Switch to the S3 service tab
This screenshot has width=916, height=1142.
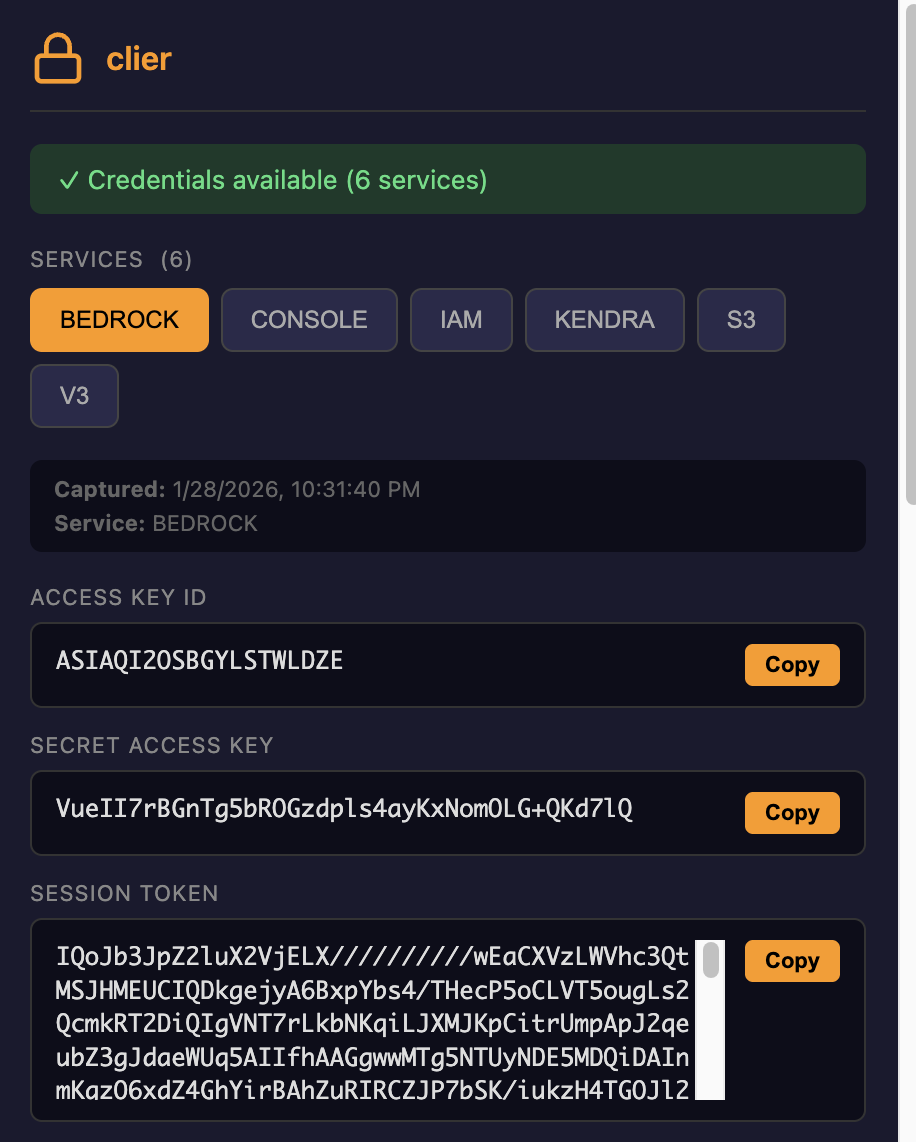[741, 320]
